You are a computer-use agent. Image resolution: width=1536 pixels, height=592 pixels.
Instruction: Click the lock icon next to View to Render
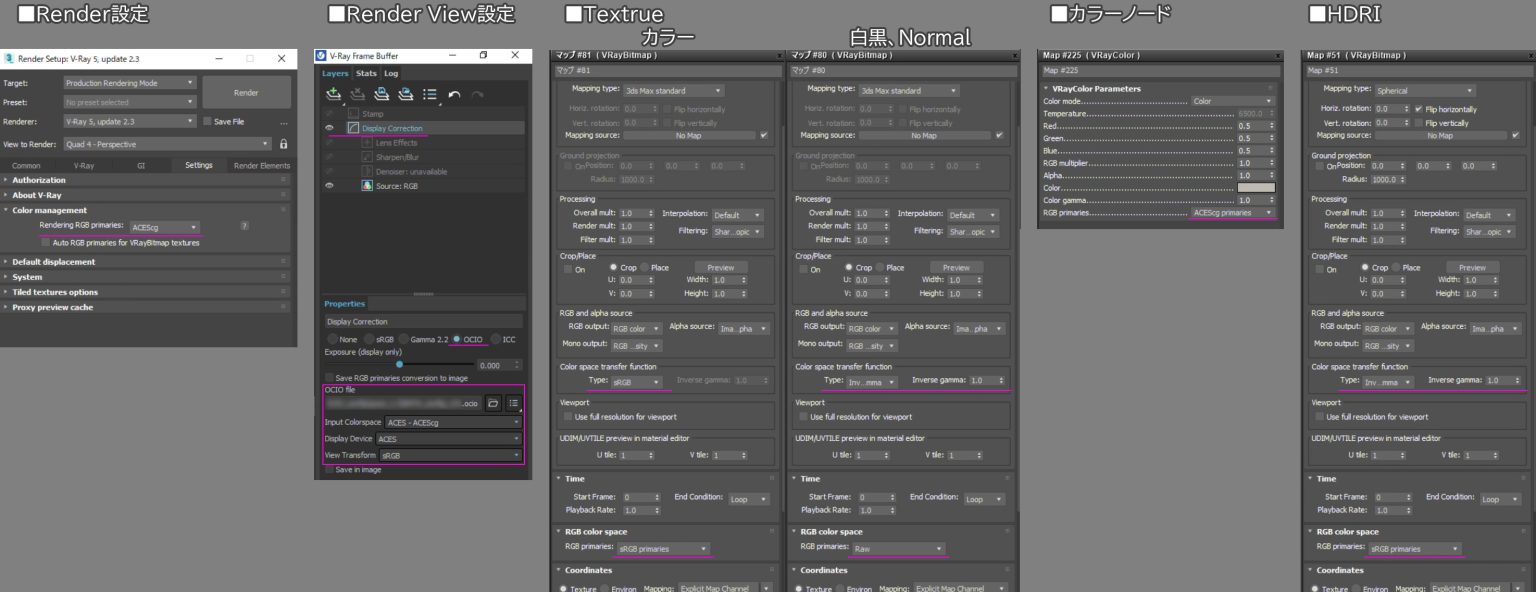click(284, 144)
